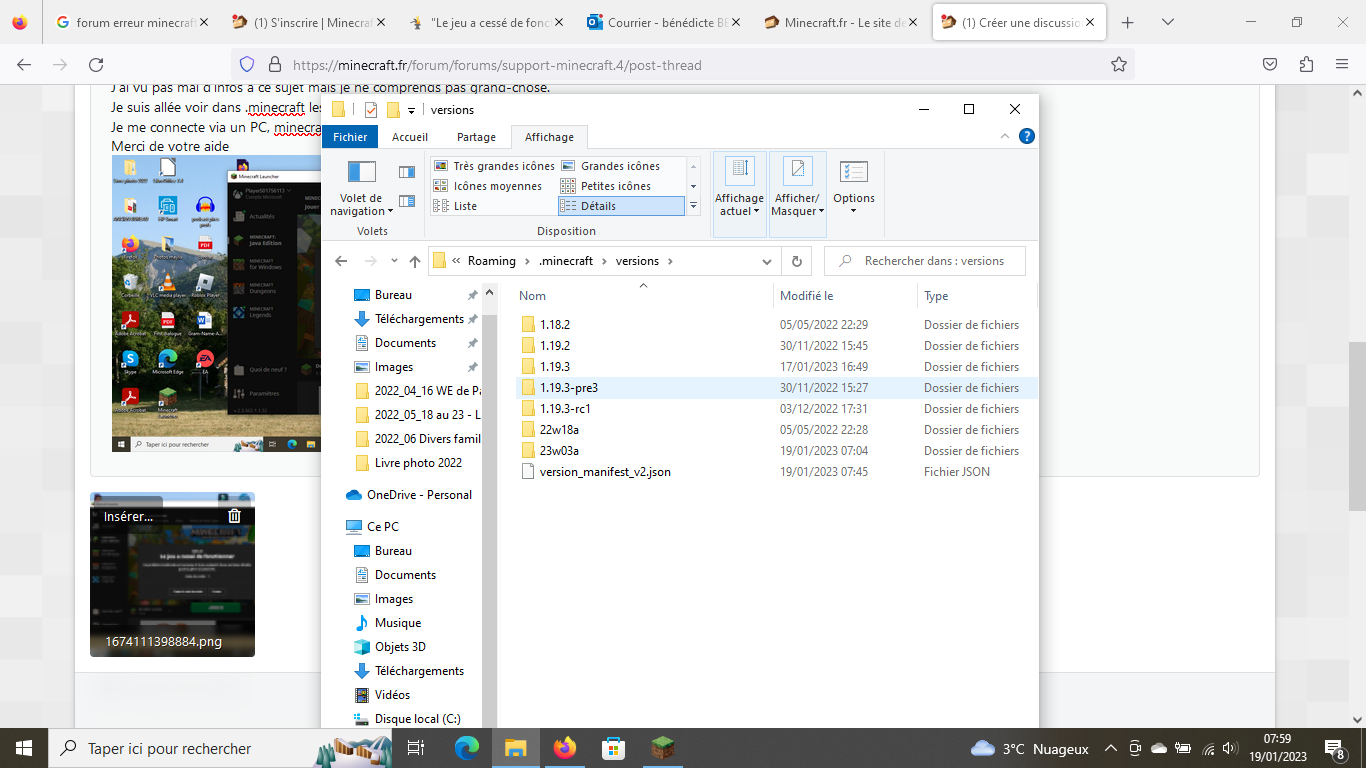This screenshot has width=1366, height=768.
Task: Open Livre photo 2022 folder
Action: pos(418,463)
